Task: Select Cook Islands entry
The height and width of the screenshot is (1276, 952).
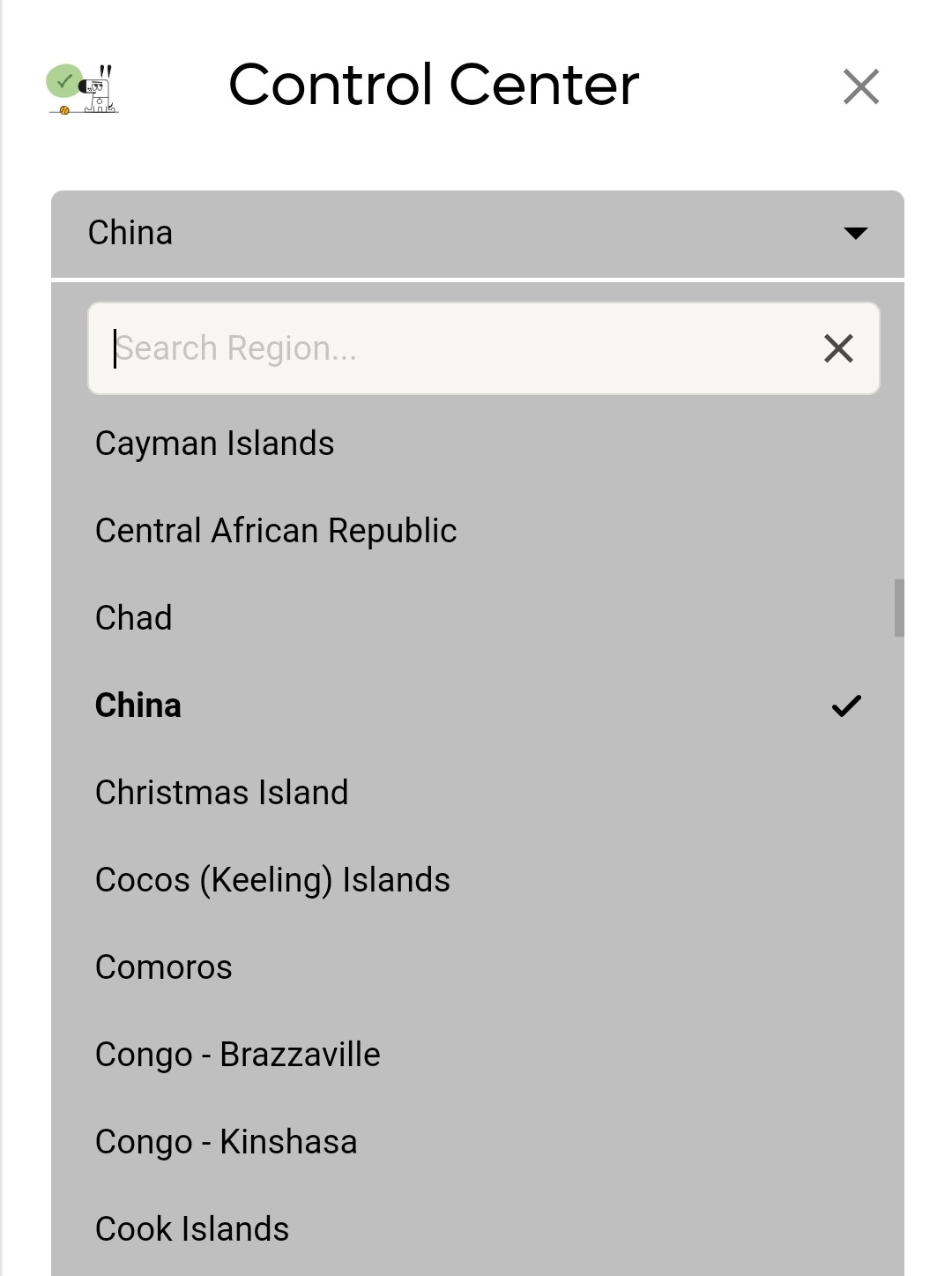Action: point(191,1229)
